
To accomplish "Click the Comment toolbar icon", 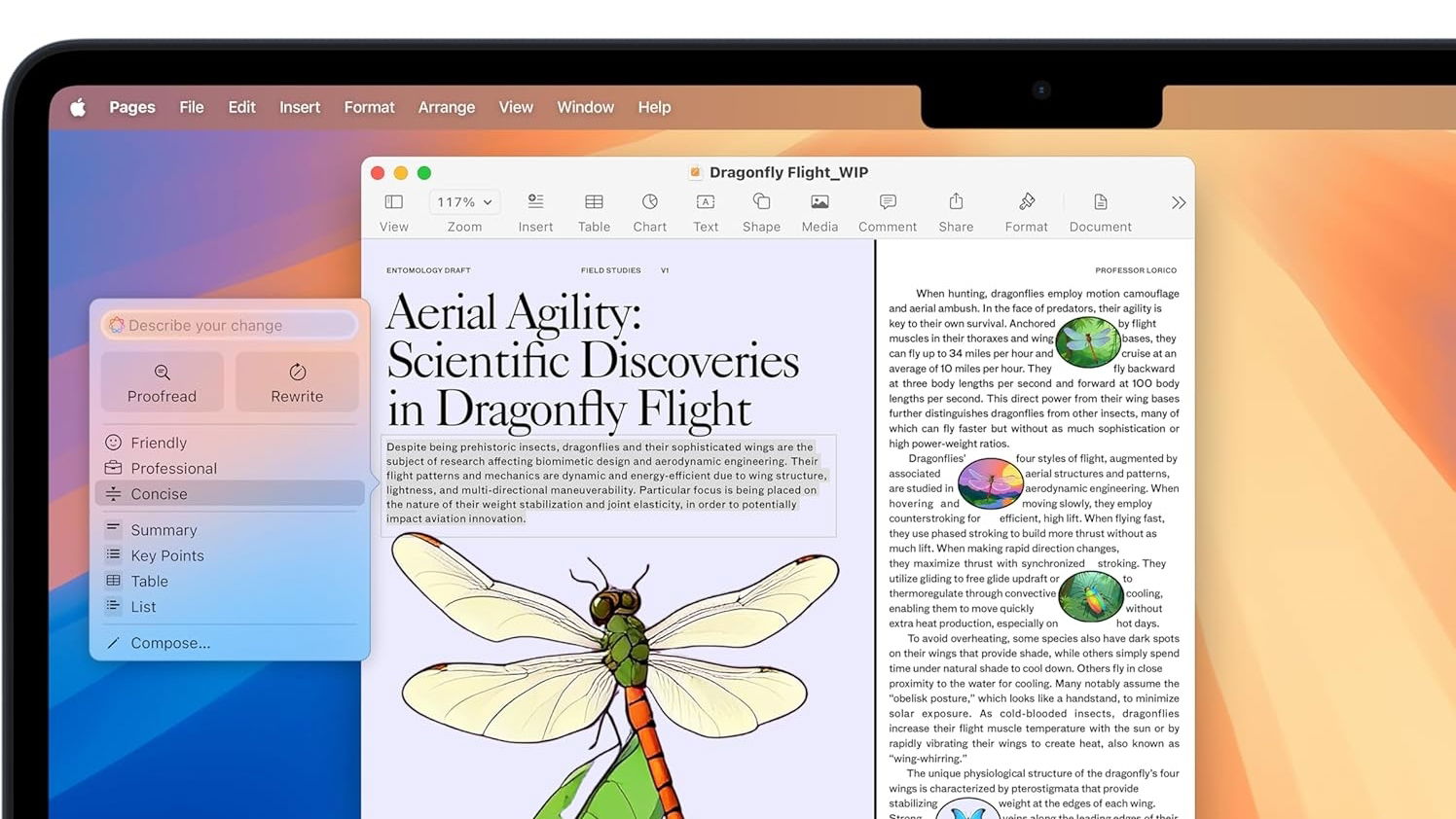I will tap(888, 201).
